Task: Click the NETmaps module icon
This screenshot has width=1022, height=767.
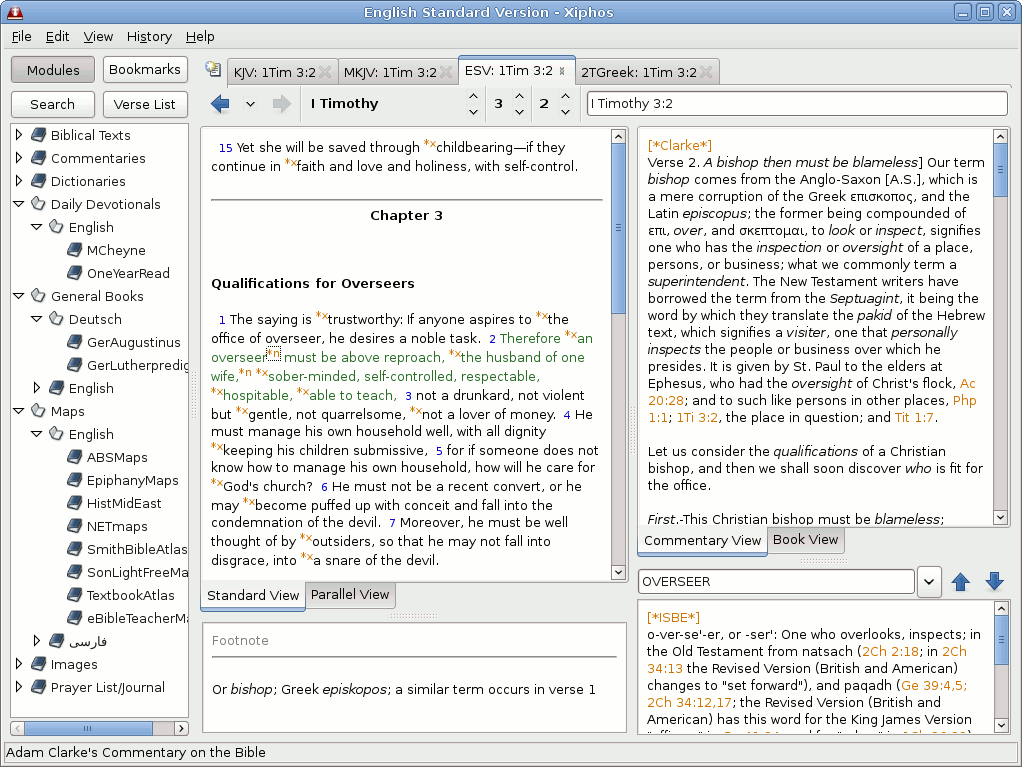Action: click(x=75, y=526)
